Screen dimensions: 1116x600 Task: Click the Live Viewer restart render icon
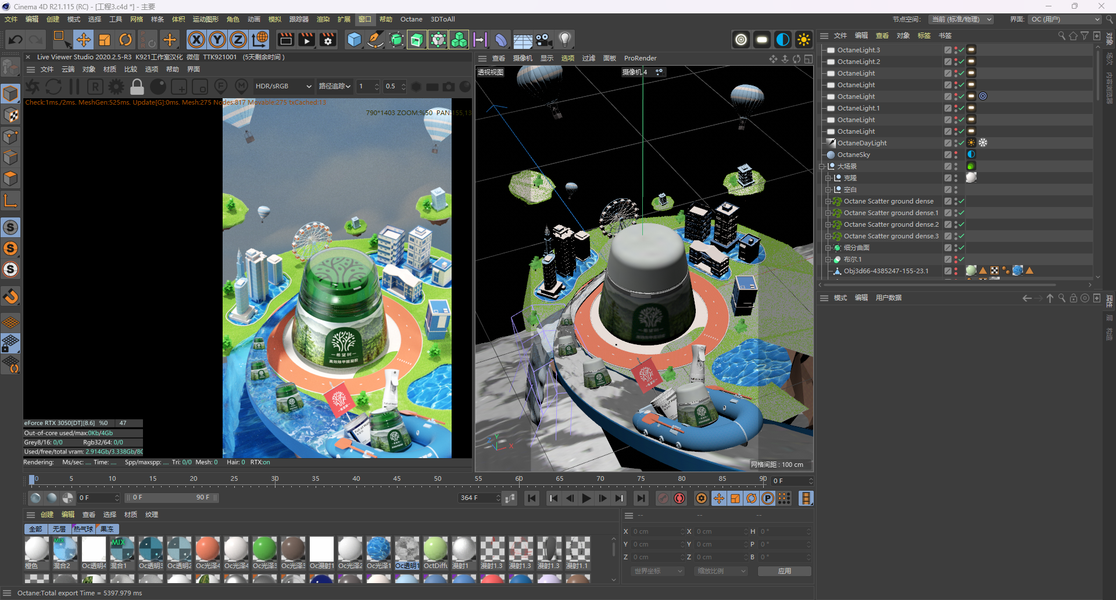53,86
